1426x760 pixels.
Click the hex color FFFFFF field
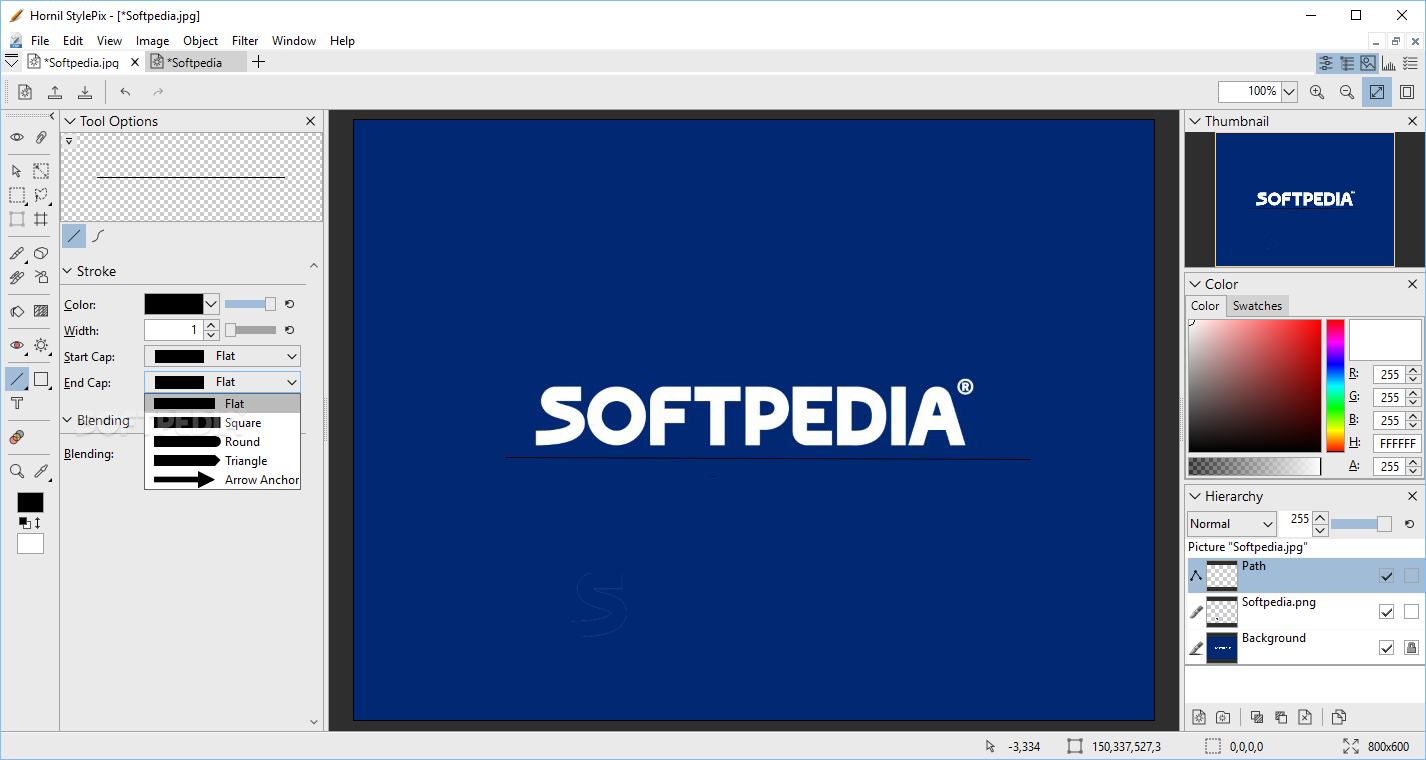pyautogui.click(x=1397, y=443)
